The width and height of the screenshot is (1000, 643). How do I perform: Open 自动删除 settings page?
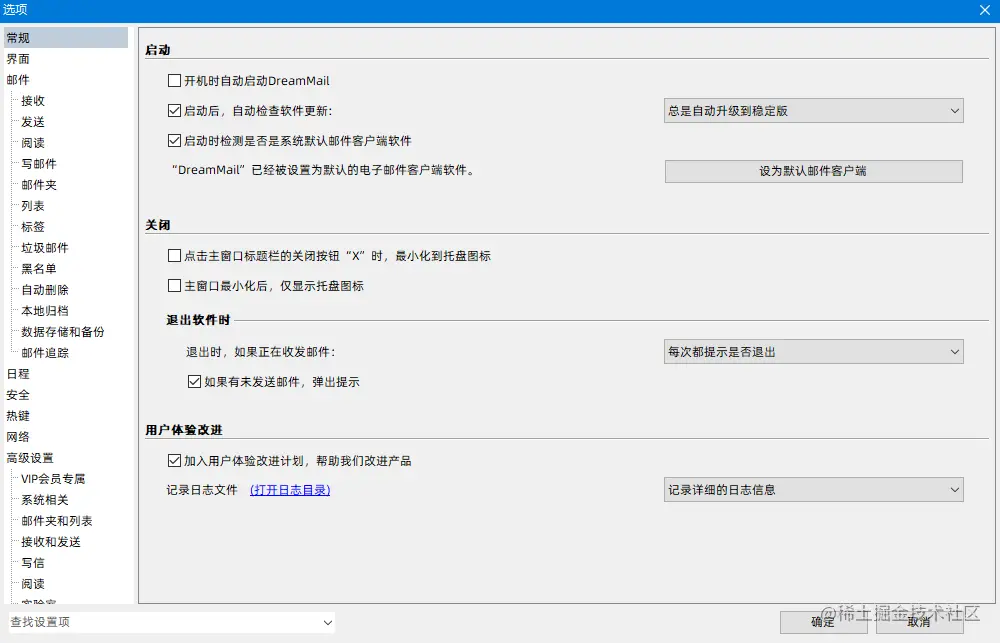tap(45, 290)
